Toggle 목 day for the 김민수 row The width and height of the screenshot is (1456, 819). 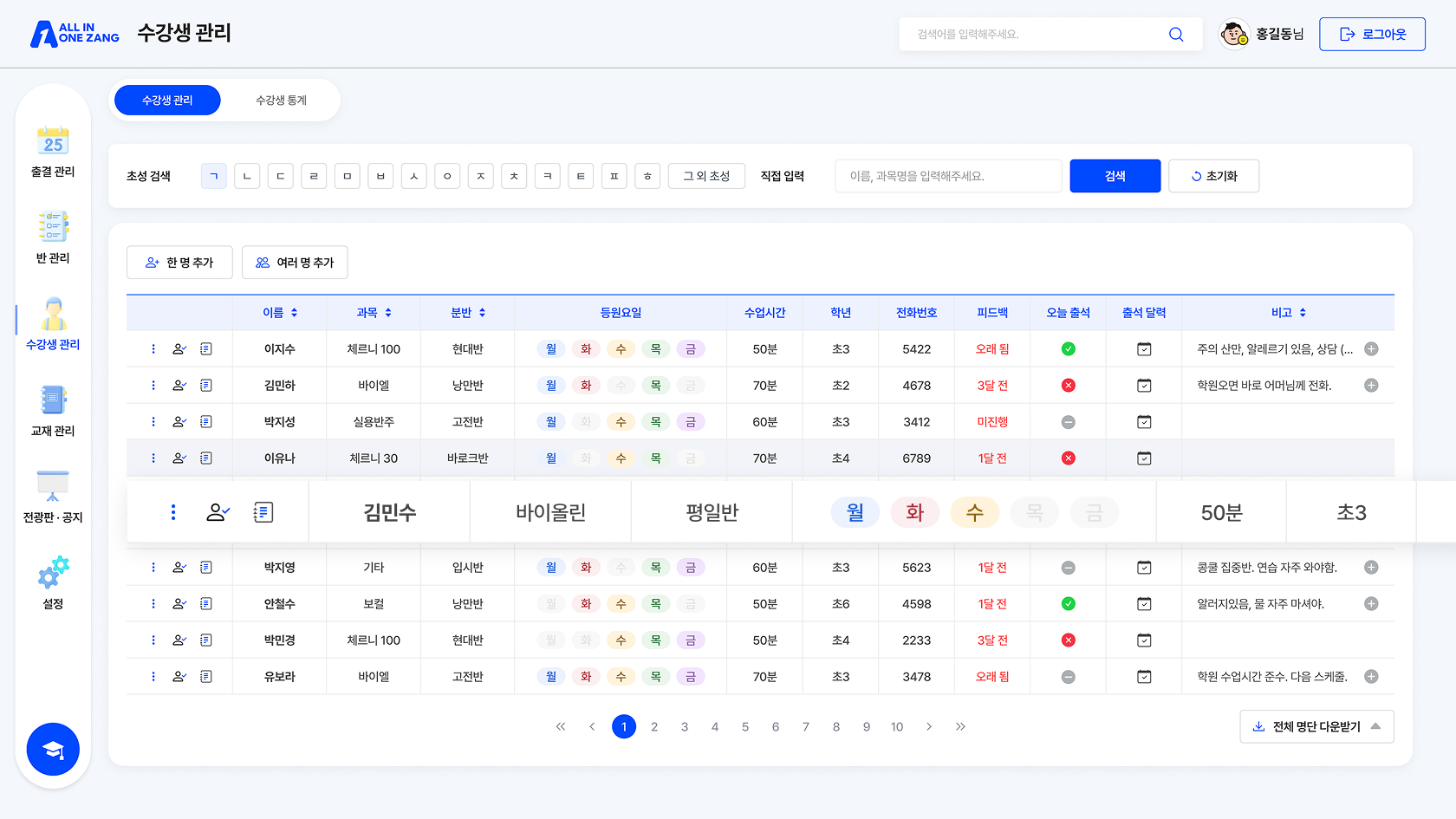click(x=1035, y=511)
